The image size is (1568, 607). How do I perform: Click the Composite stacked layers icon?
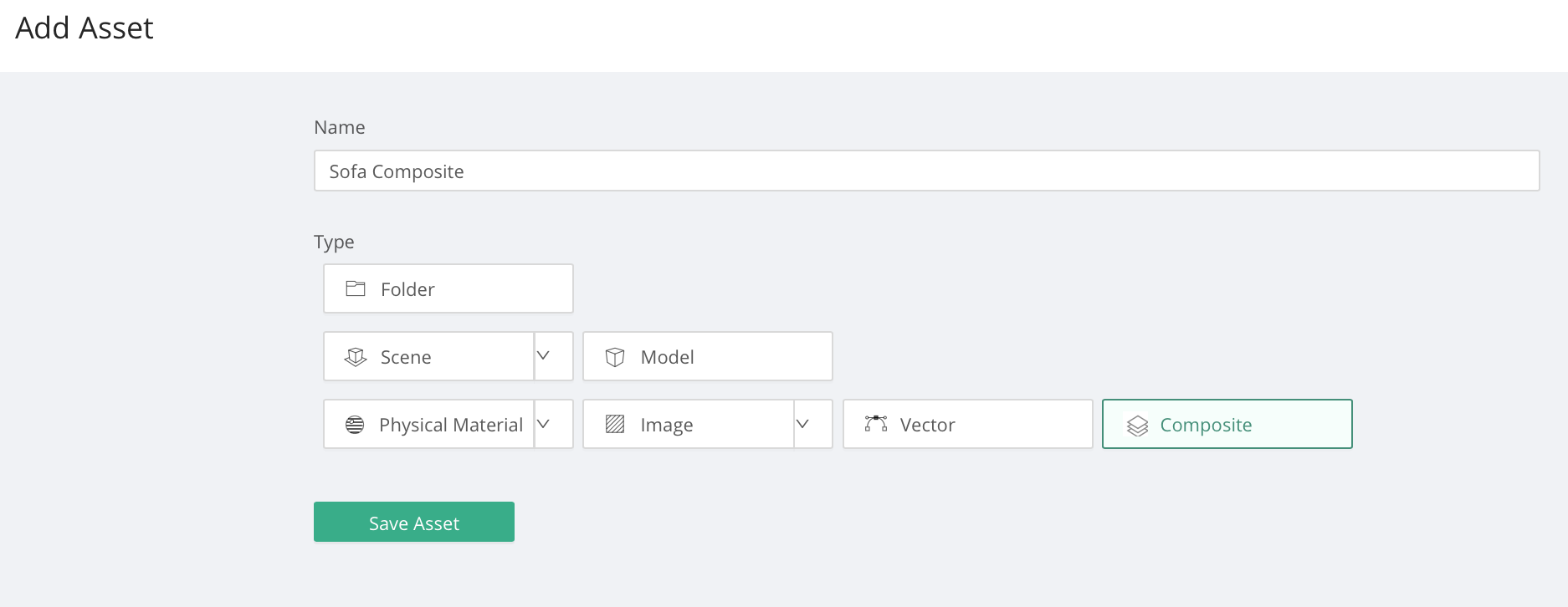click(x=1137, y=426)
